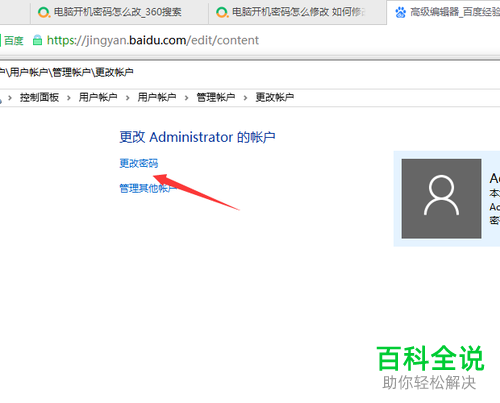
Task: Click the 360 search favicon on first tab
Action: click(x=44, y=13)
